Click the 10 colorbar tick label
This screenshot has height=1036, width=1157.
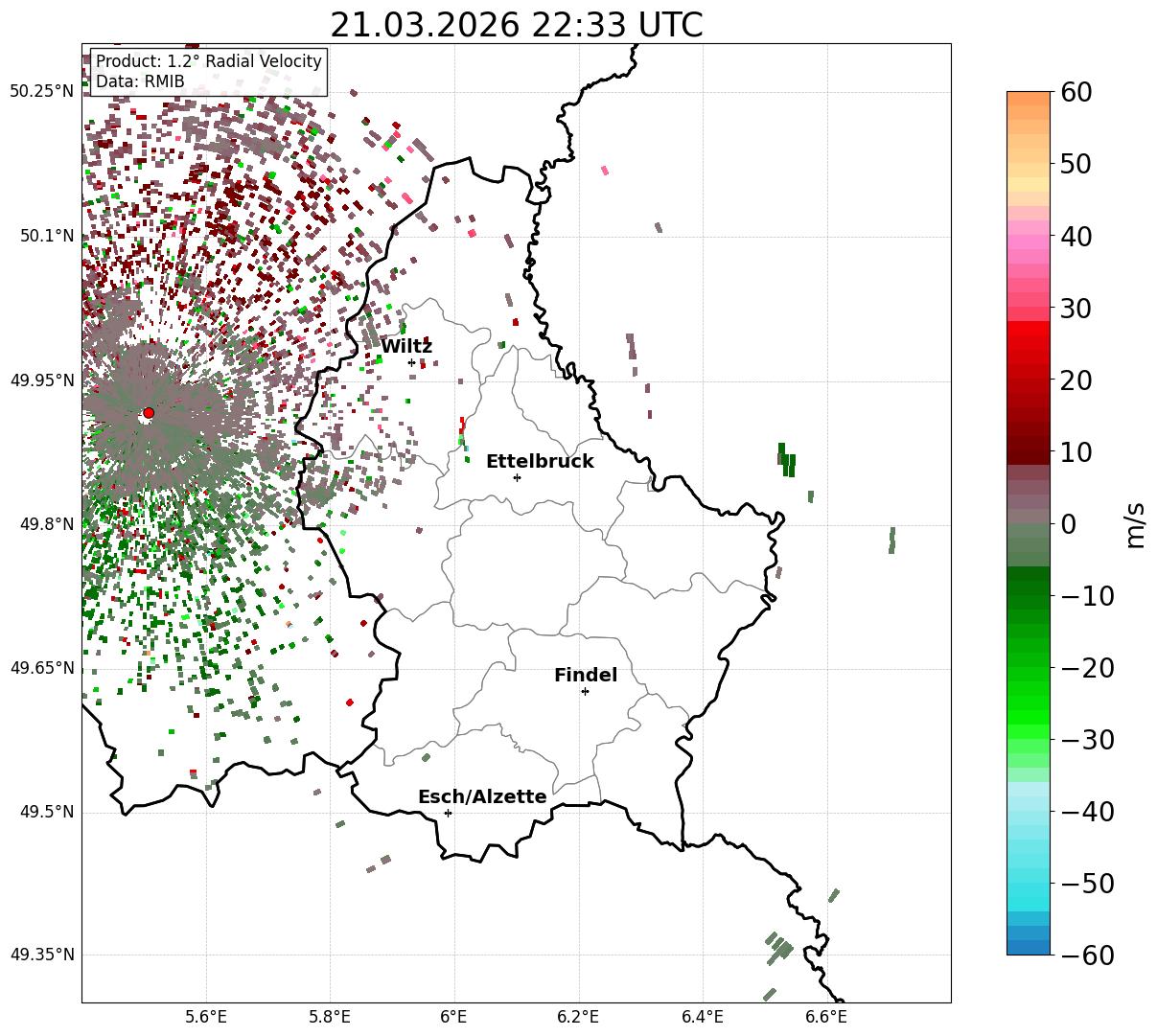coord(1077,452)
